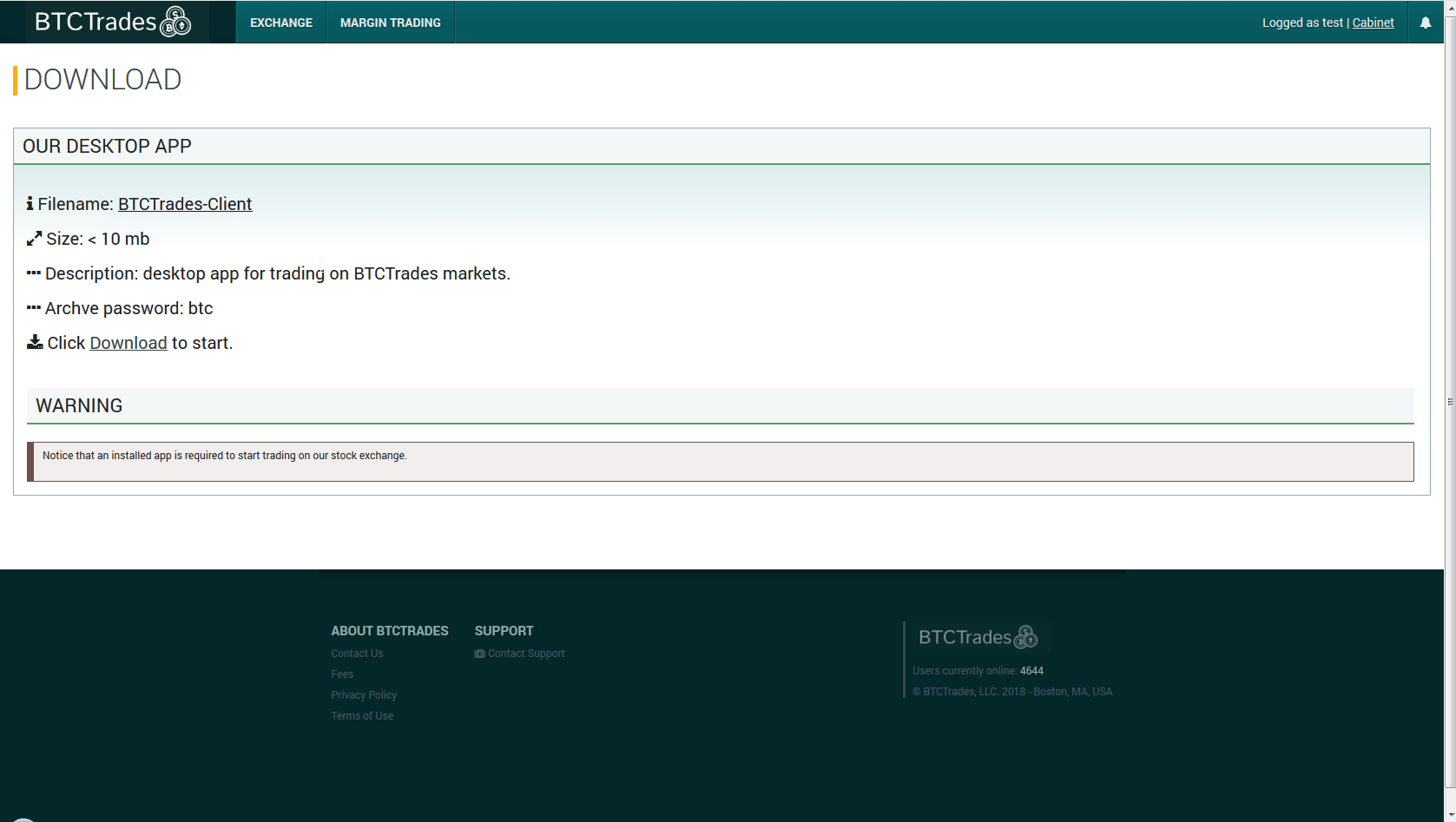The image size is (1456, 822).
Task: Click the WARNING heading
Action: point(79,405)
